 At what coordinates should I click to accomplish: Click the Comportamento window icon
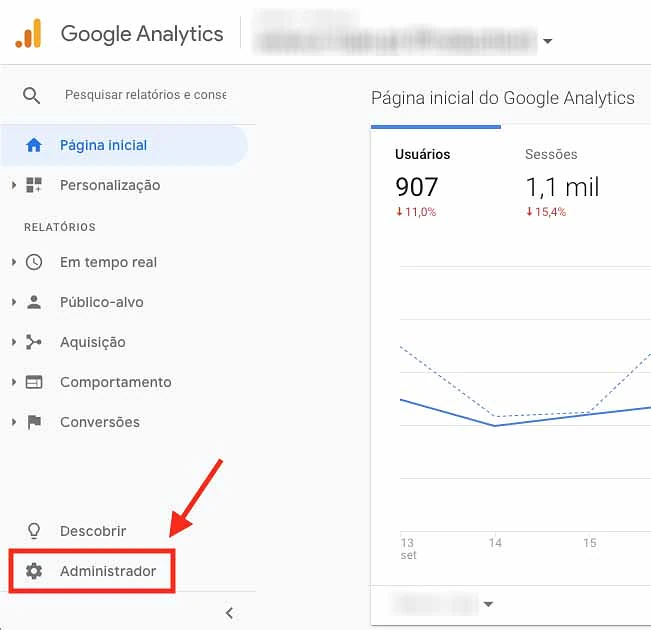point(34,382)
